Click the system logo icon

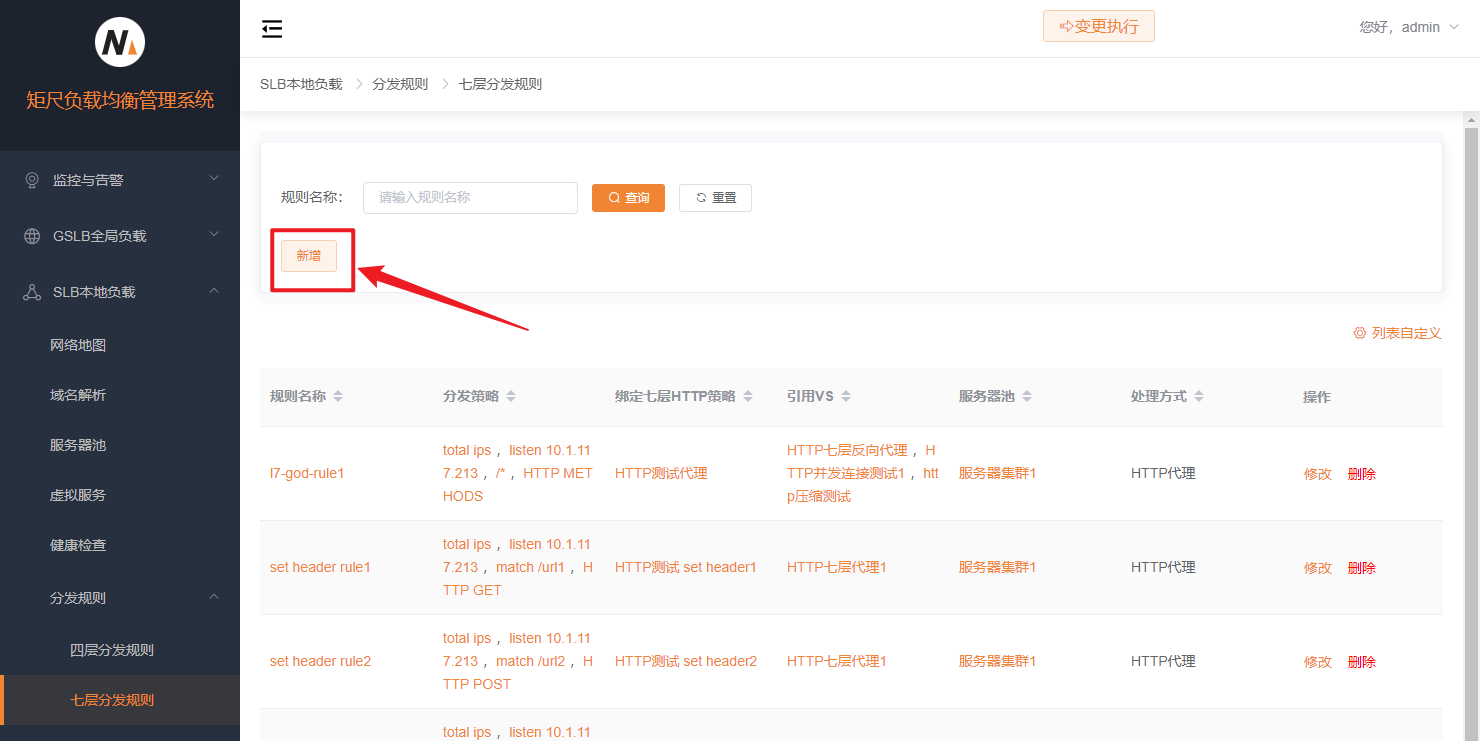click(x=120, y=43)
